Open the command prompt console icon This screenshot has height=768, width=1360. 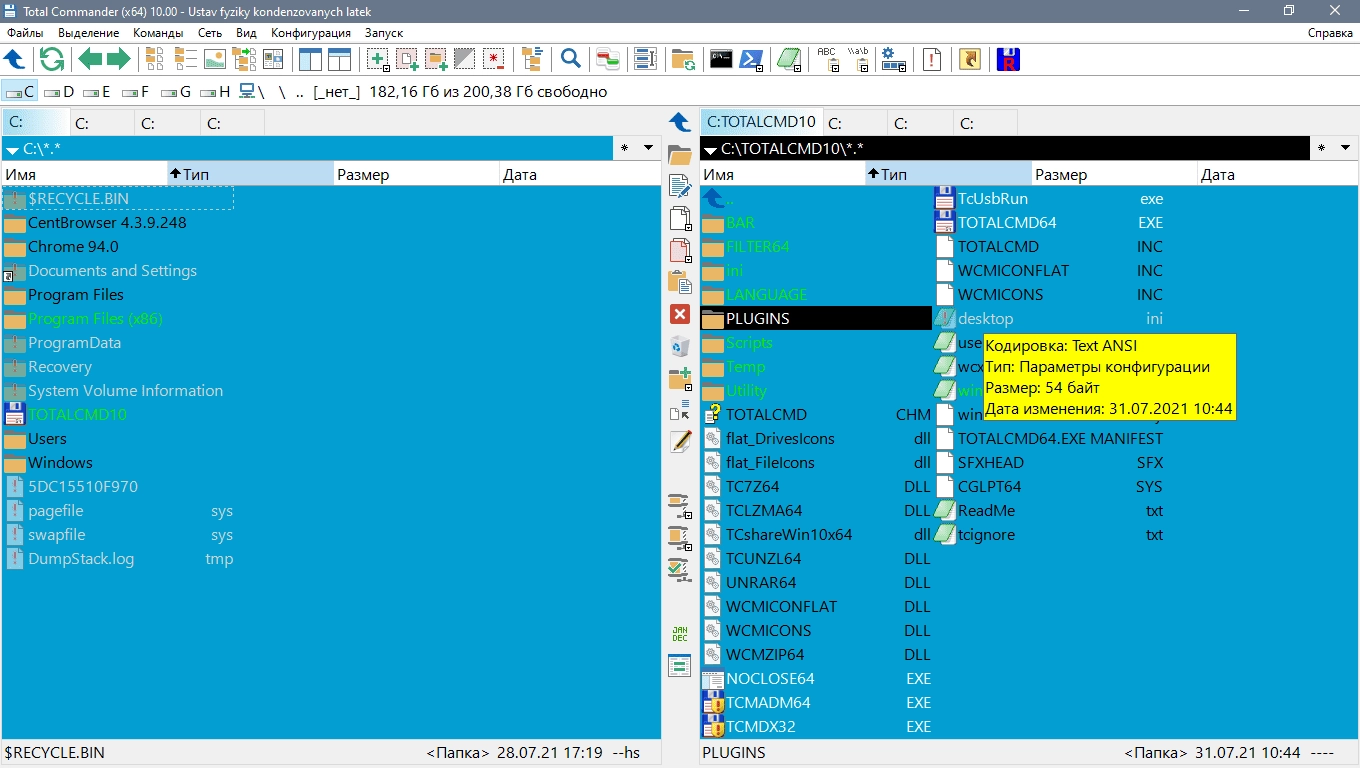pyautogui.click(x=720, y=59)
